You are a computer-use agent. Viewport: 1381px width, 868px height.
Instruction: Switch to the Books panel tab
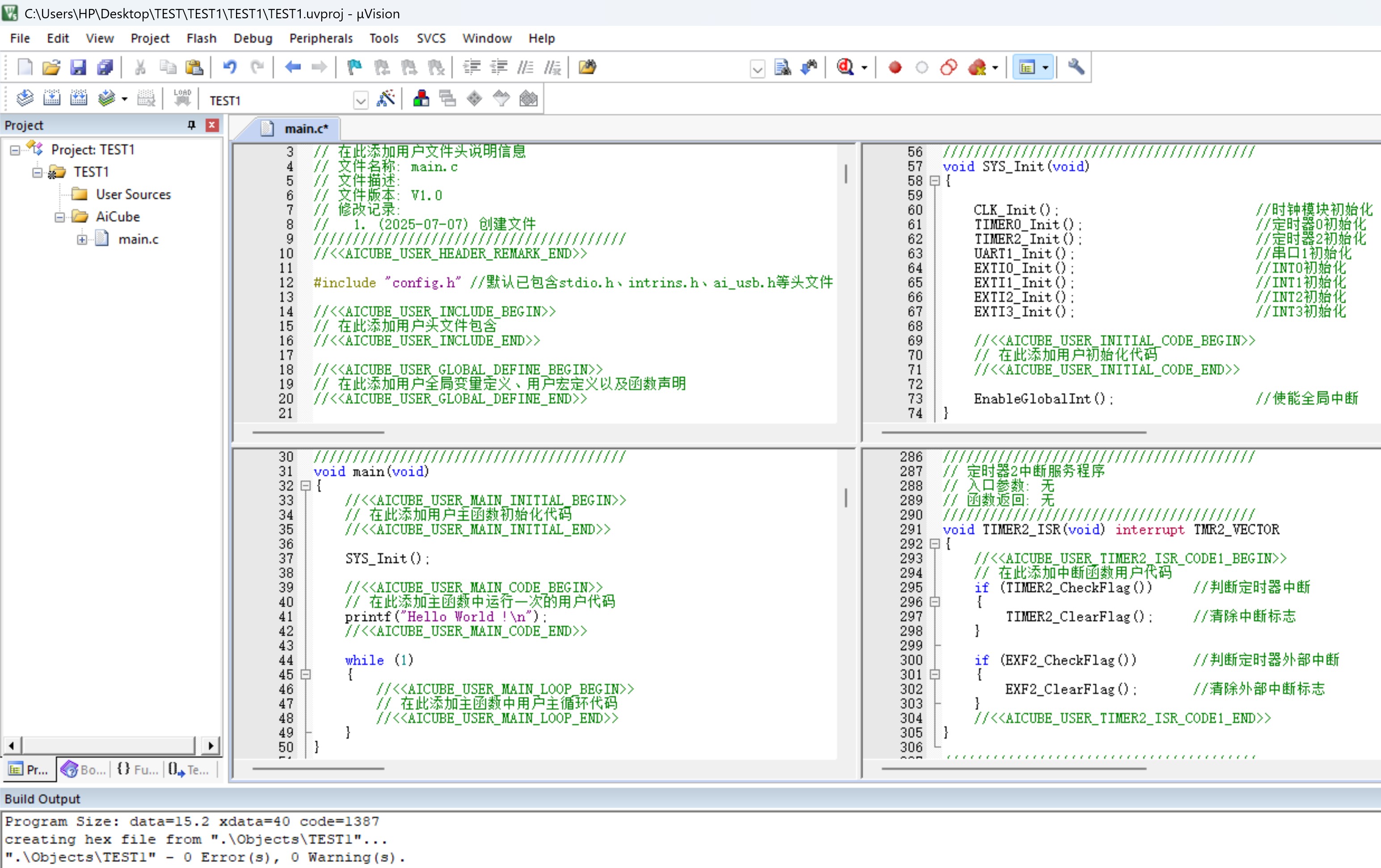[x=84, y=770]
